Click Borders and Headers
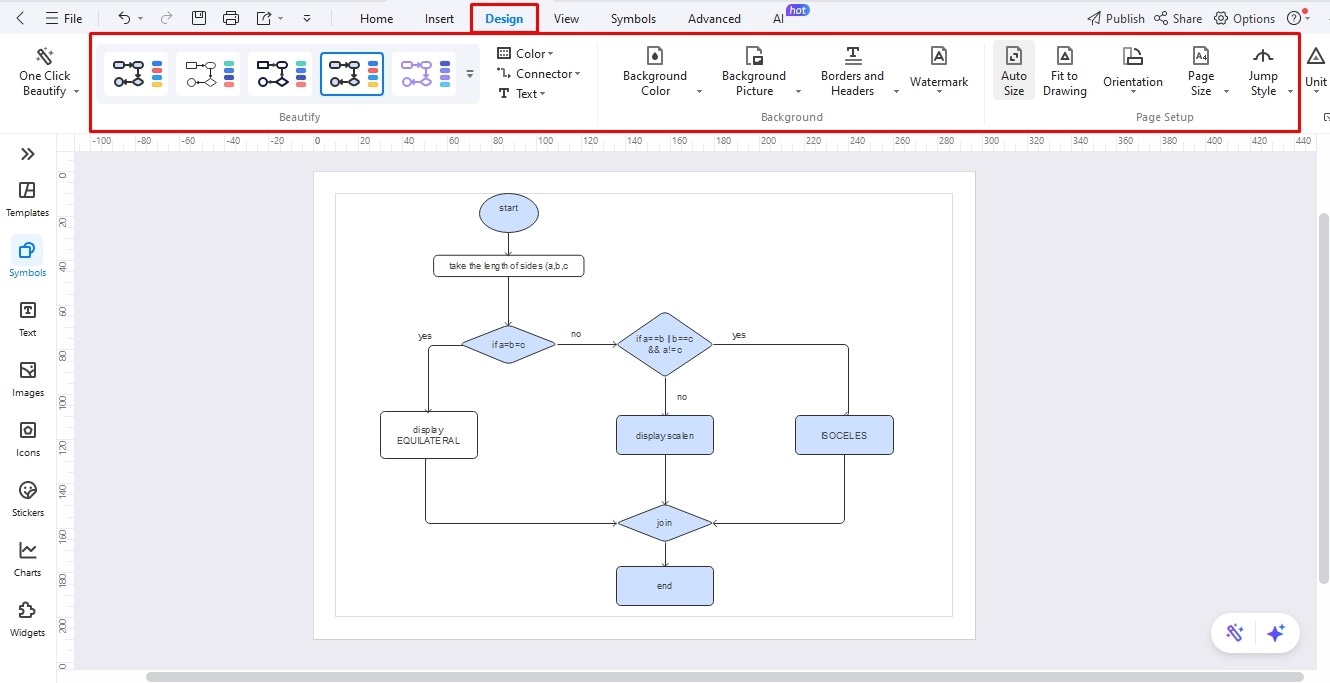The width and height of the screenshot is (1330, 683). [852, 72]
